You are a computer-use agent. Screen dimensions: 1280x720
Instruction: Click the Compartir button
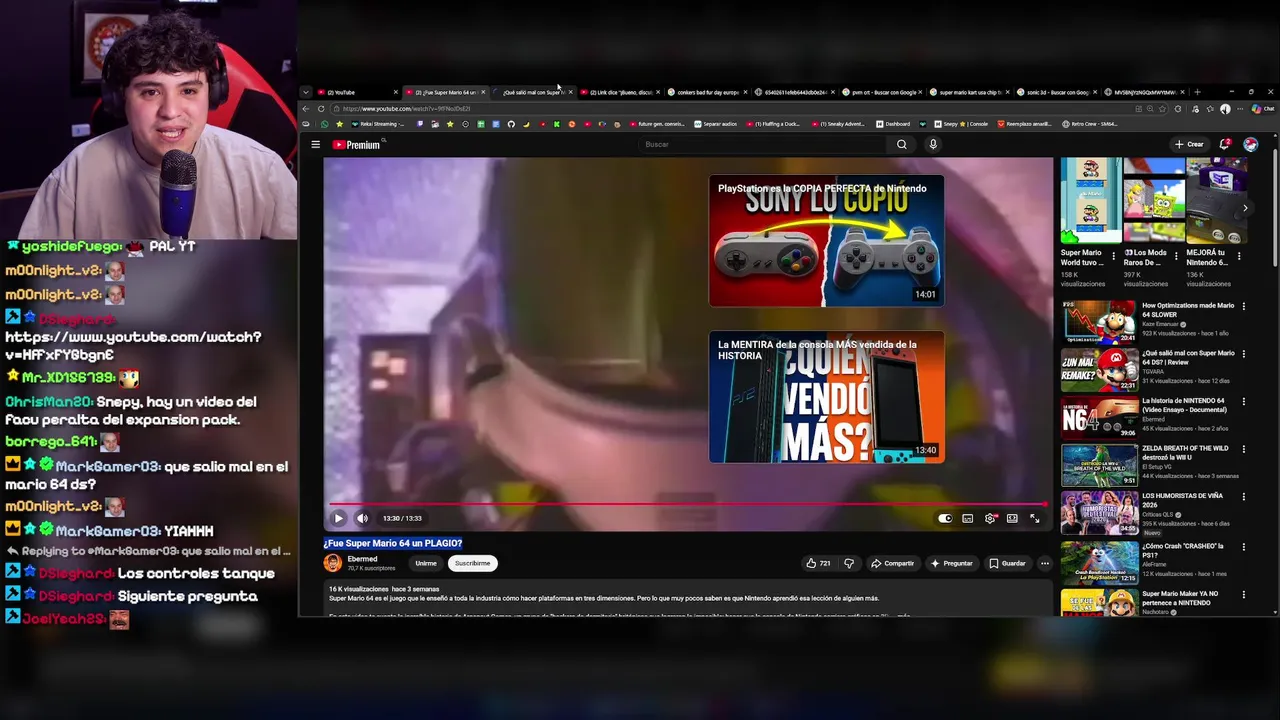(892, 563)
